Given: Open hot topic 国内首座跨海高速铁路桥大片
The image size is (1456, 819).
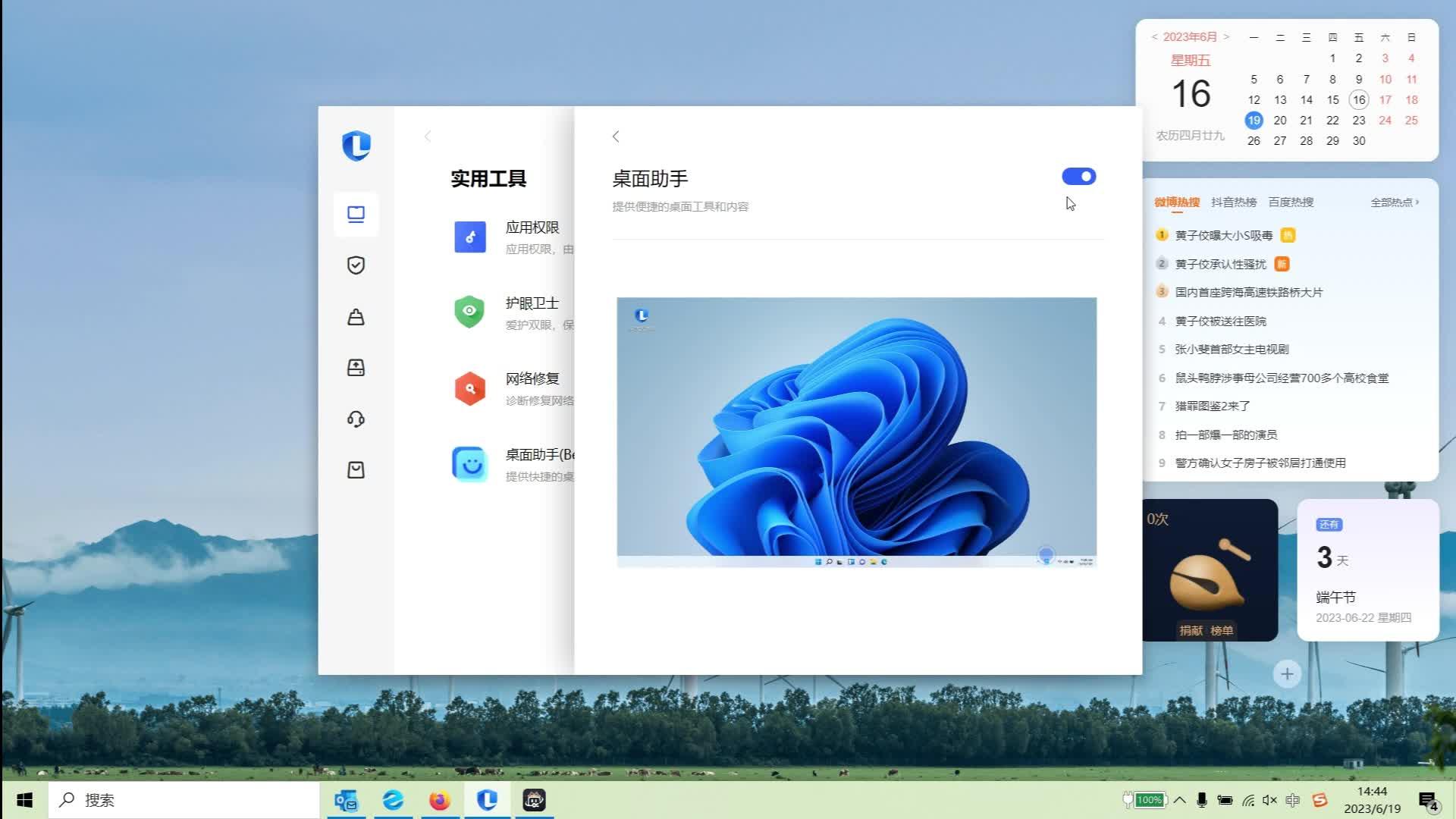Looking at the screenshot, I should click(1248, 293).
